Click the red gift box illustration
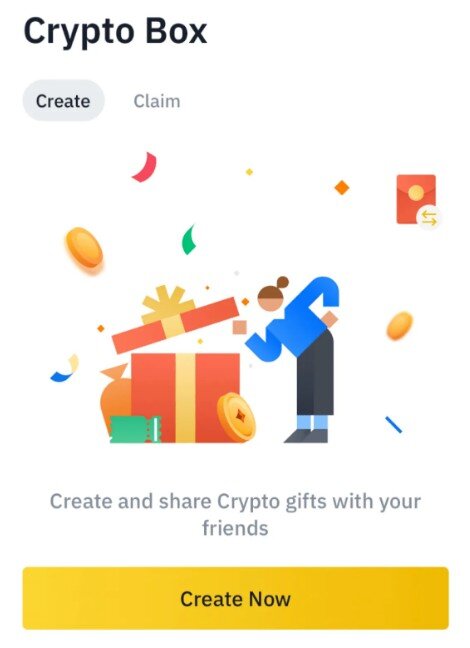 pyautogui.click(x=185, y=397)
